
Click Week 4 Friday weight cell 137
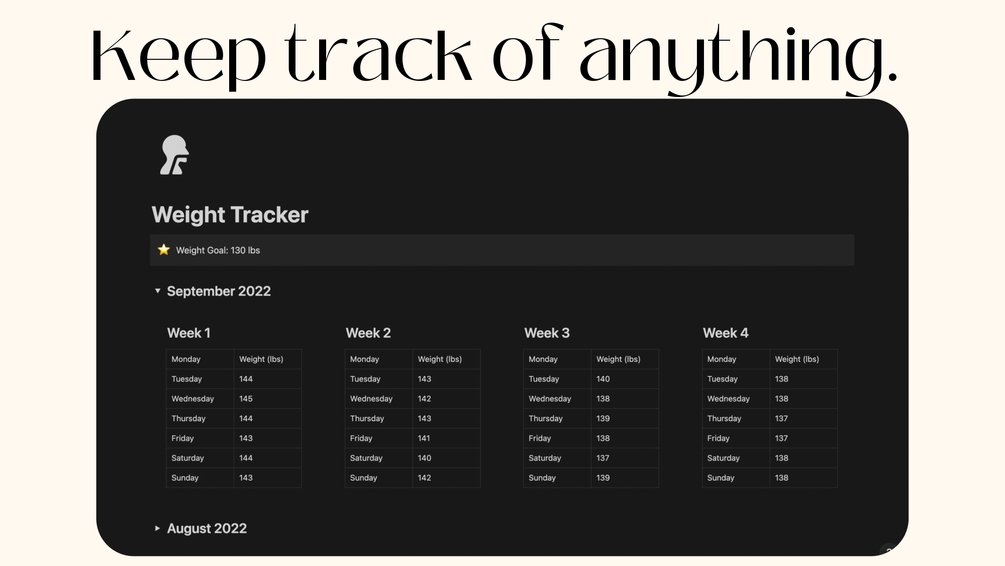coord(804,438)
